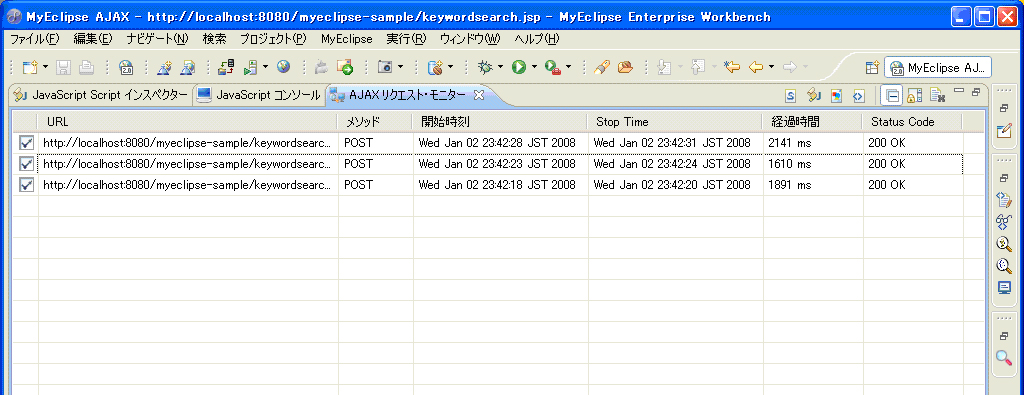This screenshot has width=1024, height=395.
Task: Open the Debug dropdown arrow
Action: pos(500,67)
